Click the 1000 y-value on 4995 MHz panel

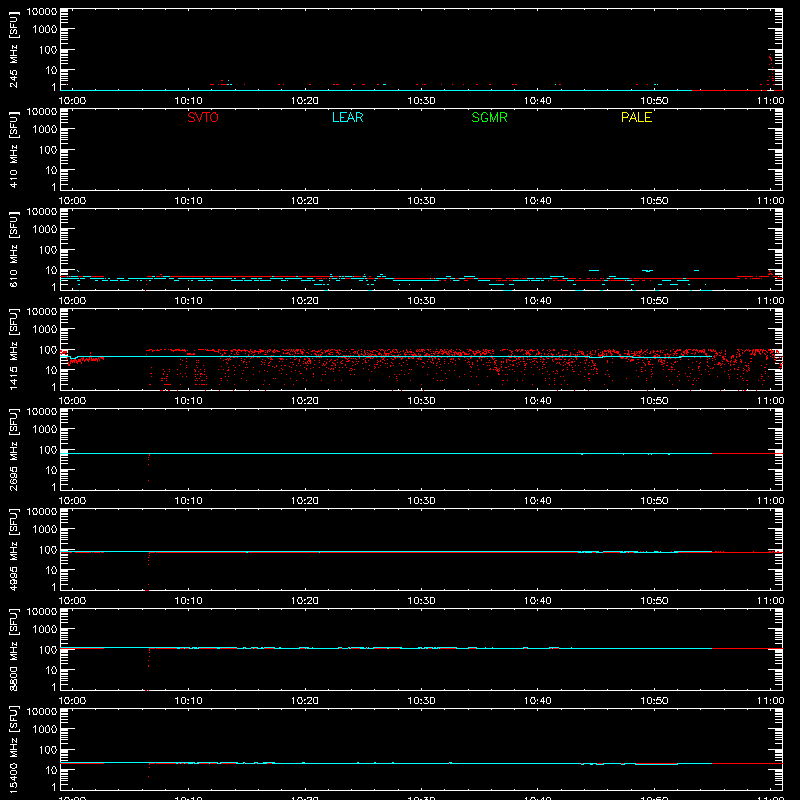click(x=45, y=529)
